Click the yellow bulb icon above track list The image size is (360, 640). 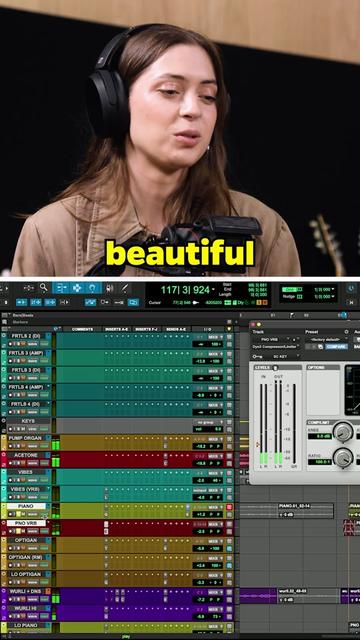pos(229,329)
